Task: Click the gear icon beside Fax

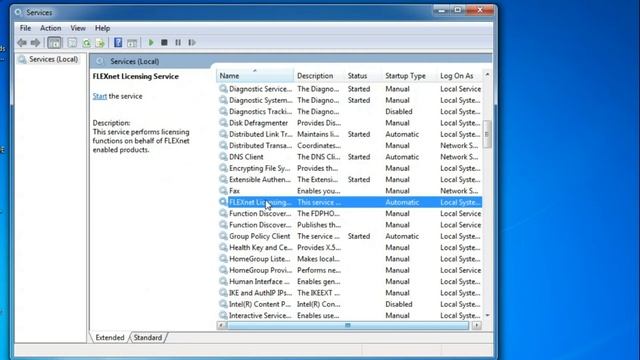Action: pyautogui.click(x=223, y=191)
